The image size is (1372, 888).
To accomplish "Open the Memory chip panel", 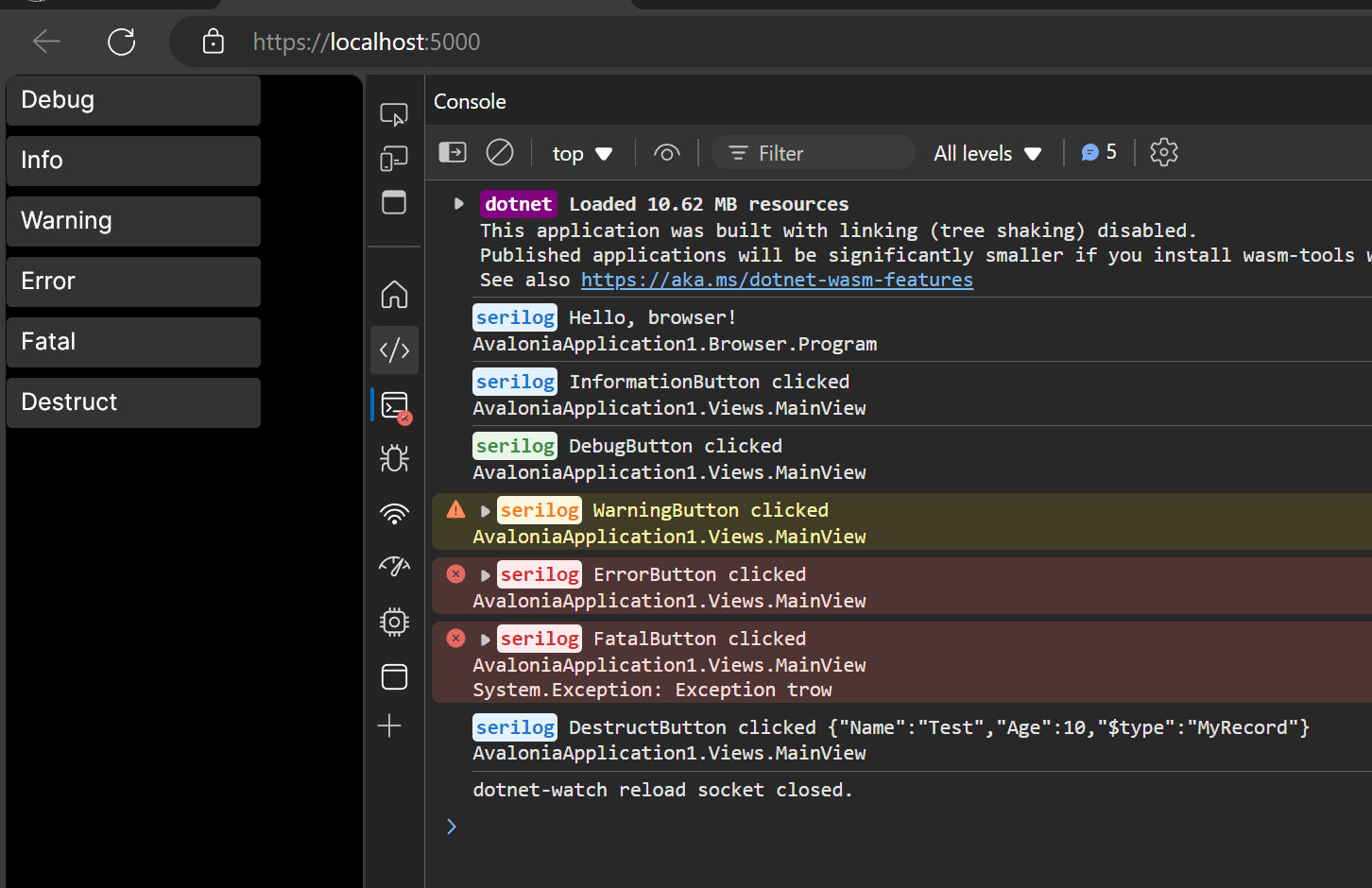I will point(394,622).
